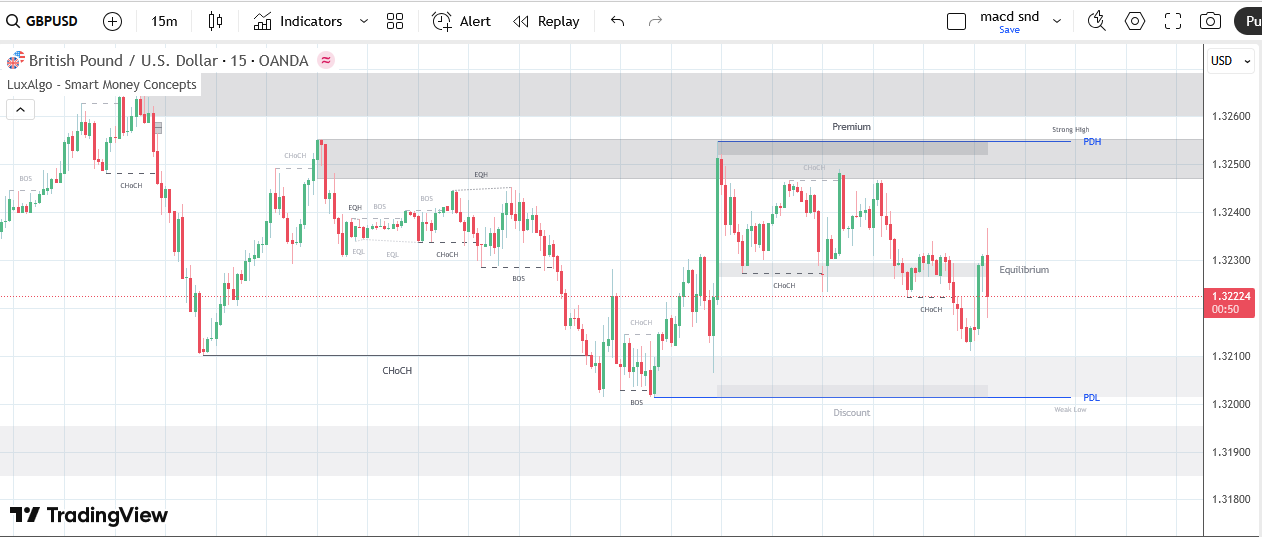Screen dimensions: 1262x537
Task: Undo the last chart action
Action: [618, 21]
